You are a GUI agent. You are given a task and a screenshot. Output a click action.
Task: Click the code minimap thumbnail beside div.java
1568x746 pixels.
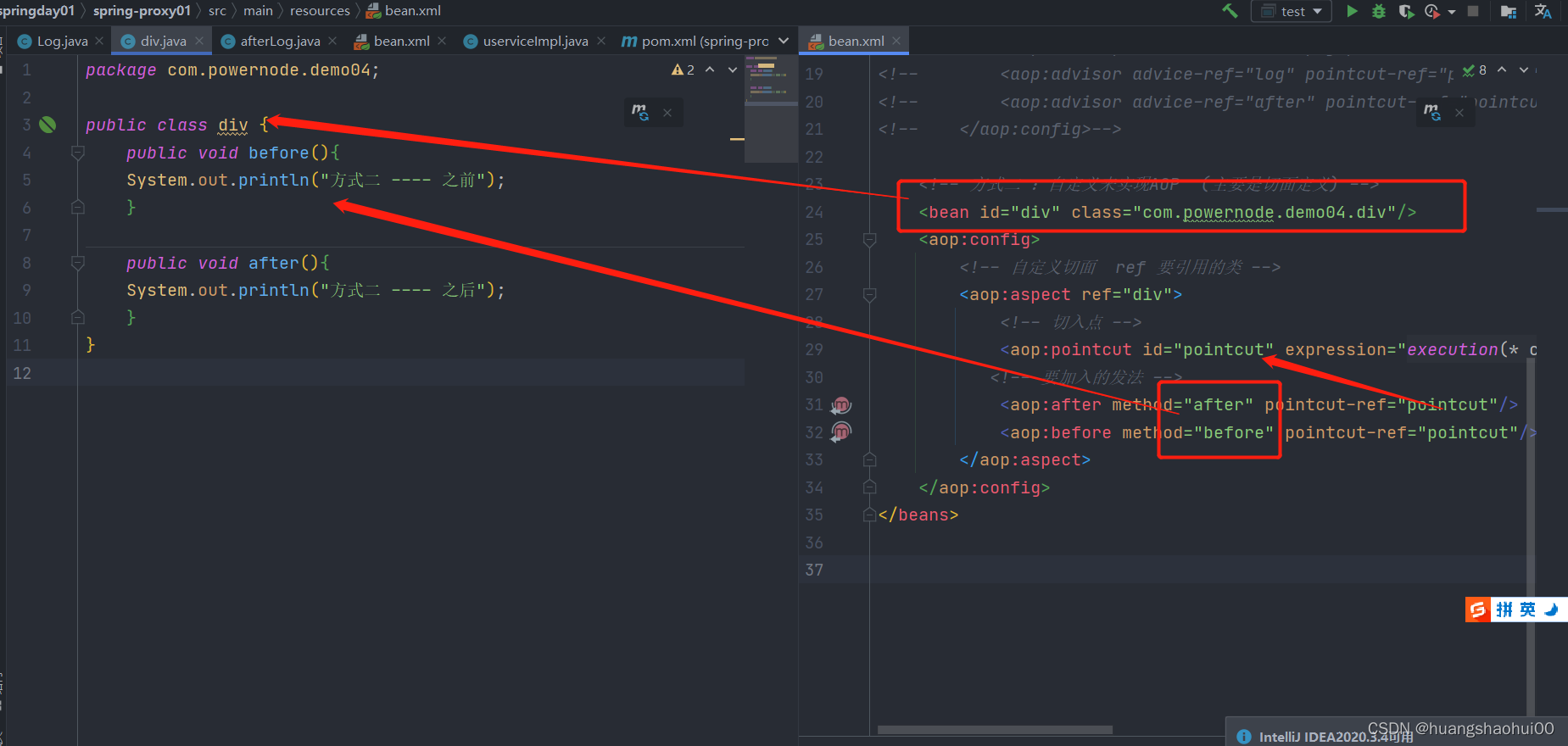771,109
